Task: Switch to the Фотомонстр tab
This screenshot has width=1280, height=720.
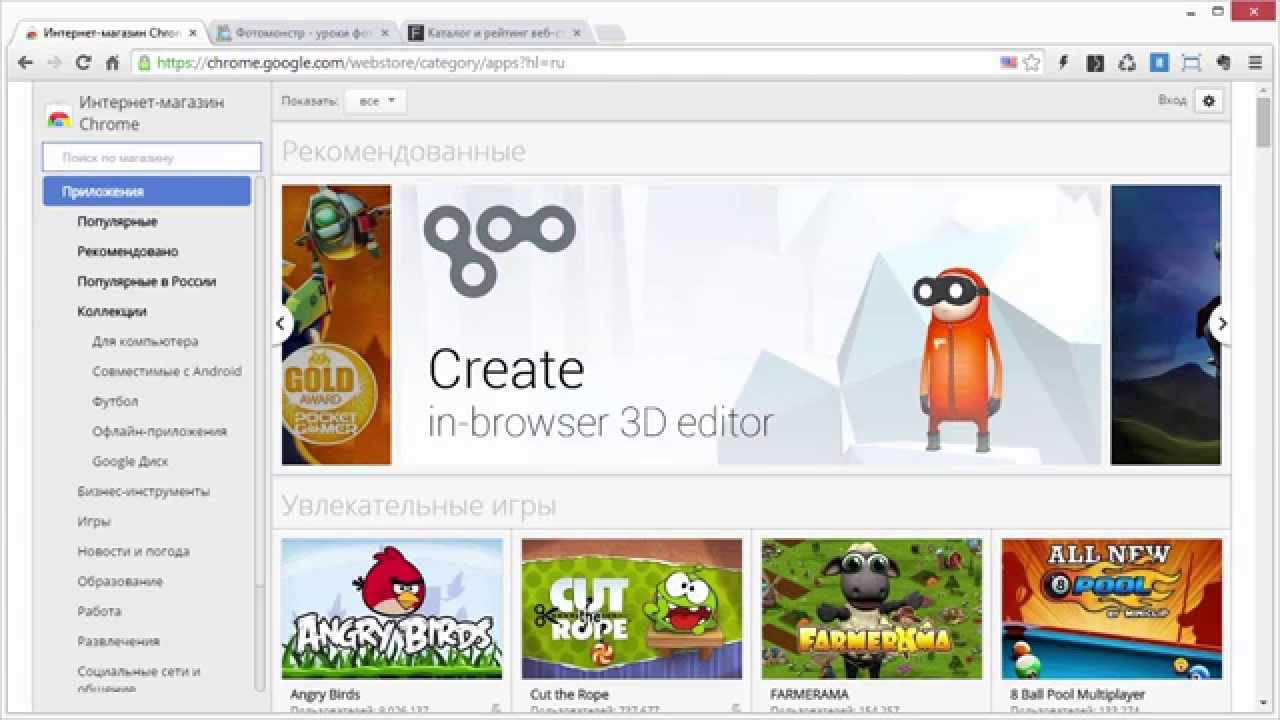Action: tap(304, 33)
